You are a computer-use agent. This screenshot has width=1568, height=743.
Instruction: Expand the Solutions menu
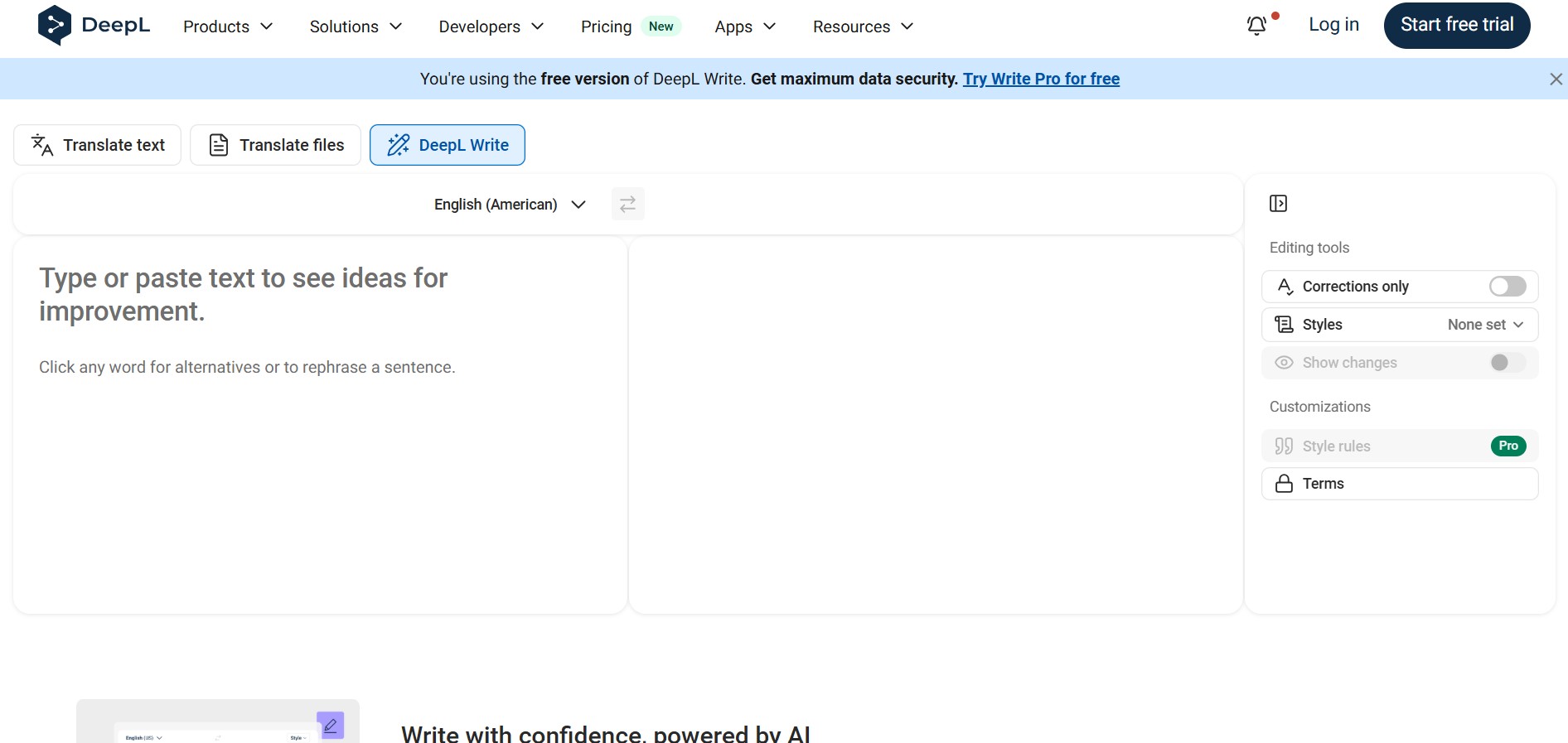[356, 27]
